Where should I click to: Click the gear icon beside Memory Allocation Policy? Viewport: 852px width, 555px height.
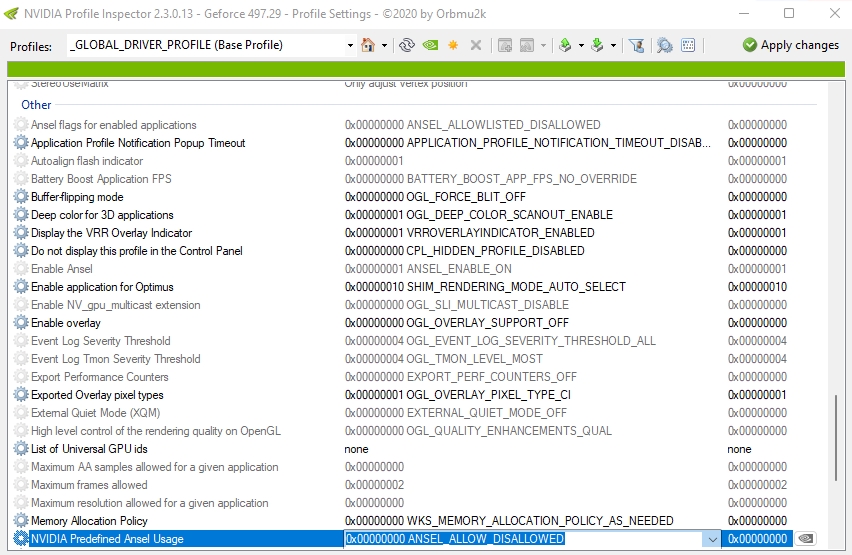(21, 521)
